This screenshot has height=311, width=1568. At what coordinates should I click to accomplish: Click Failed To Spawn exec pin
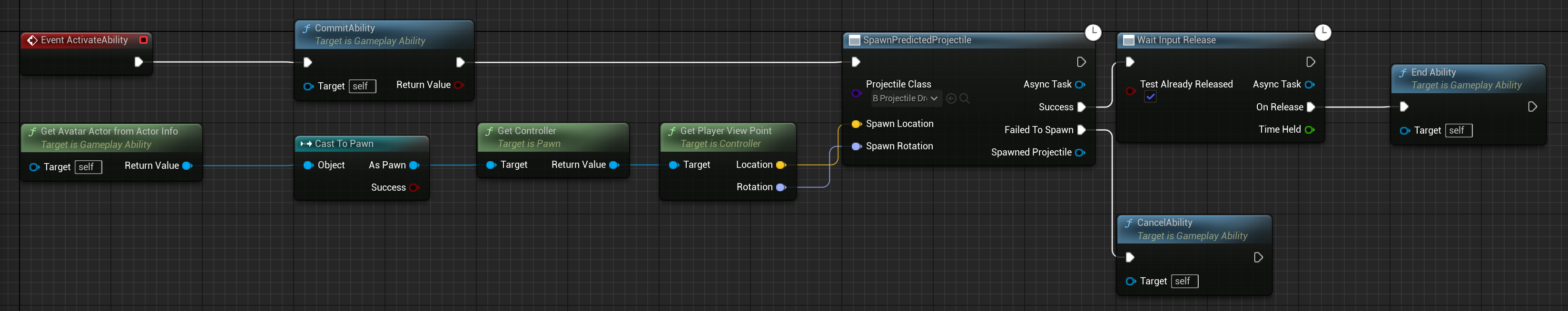point(1082,130)
